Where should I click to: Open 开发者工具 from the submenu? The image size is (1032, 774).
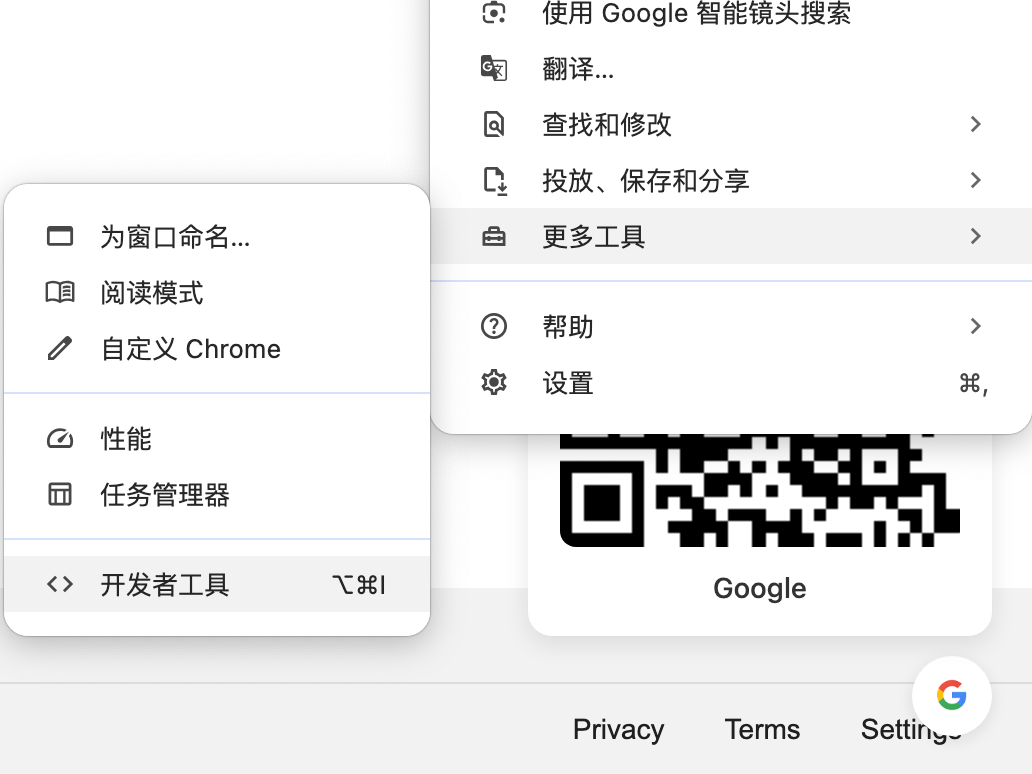[x=165, y=585]
